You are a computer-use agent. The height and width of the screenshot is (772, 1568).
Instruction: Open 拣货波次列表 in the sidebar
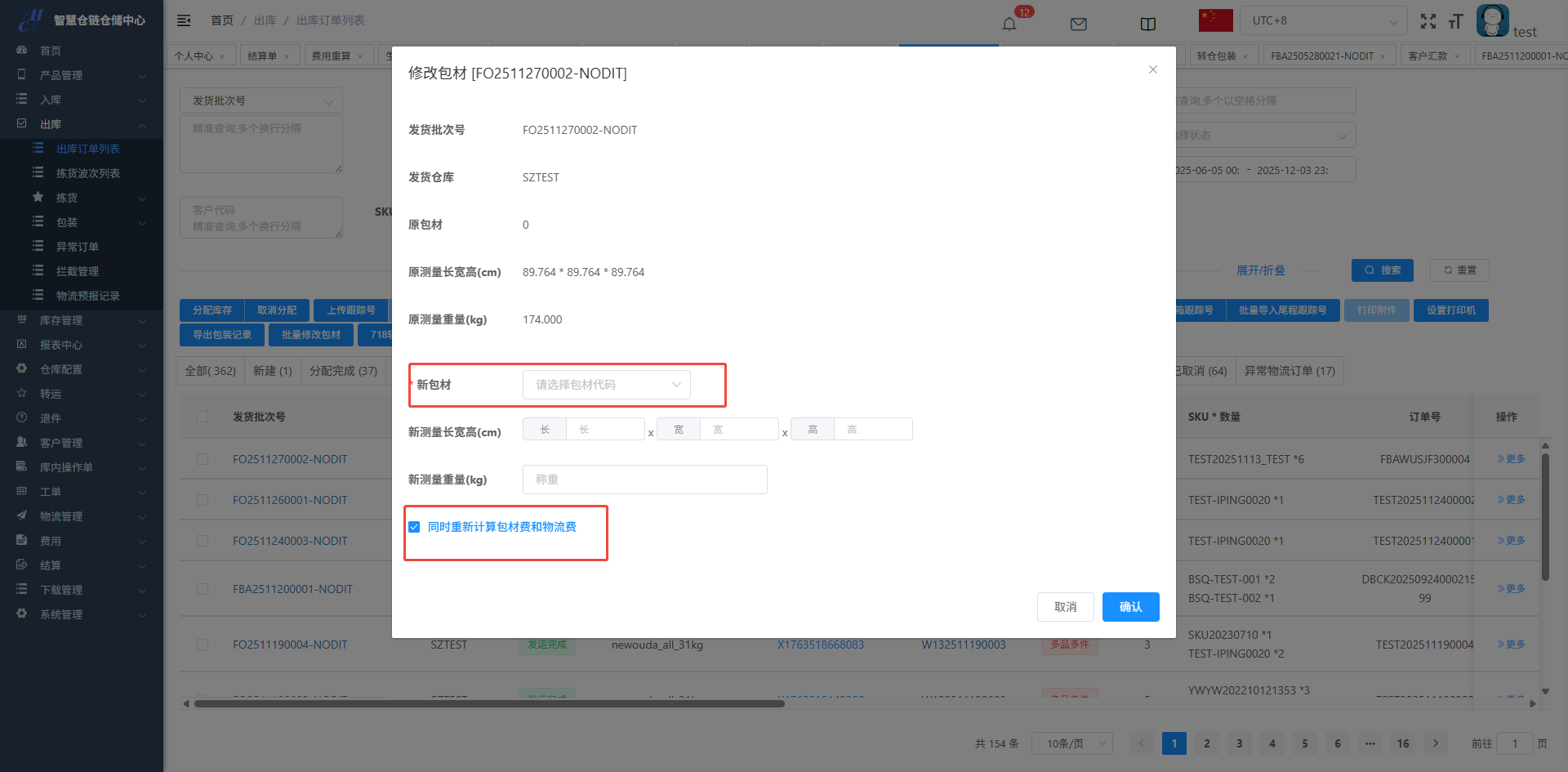[x=87, y=173]
